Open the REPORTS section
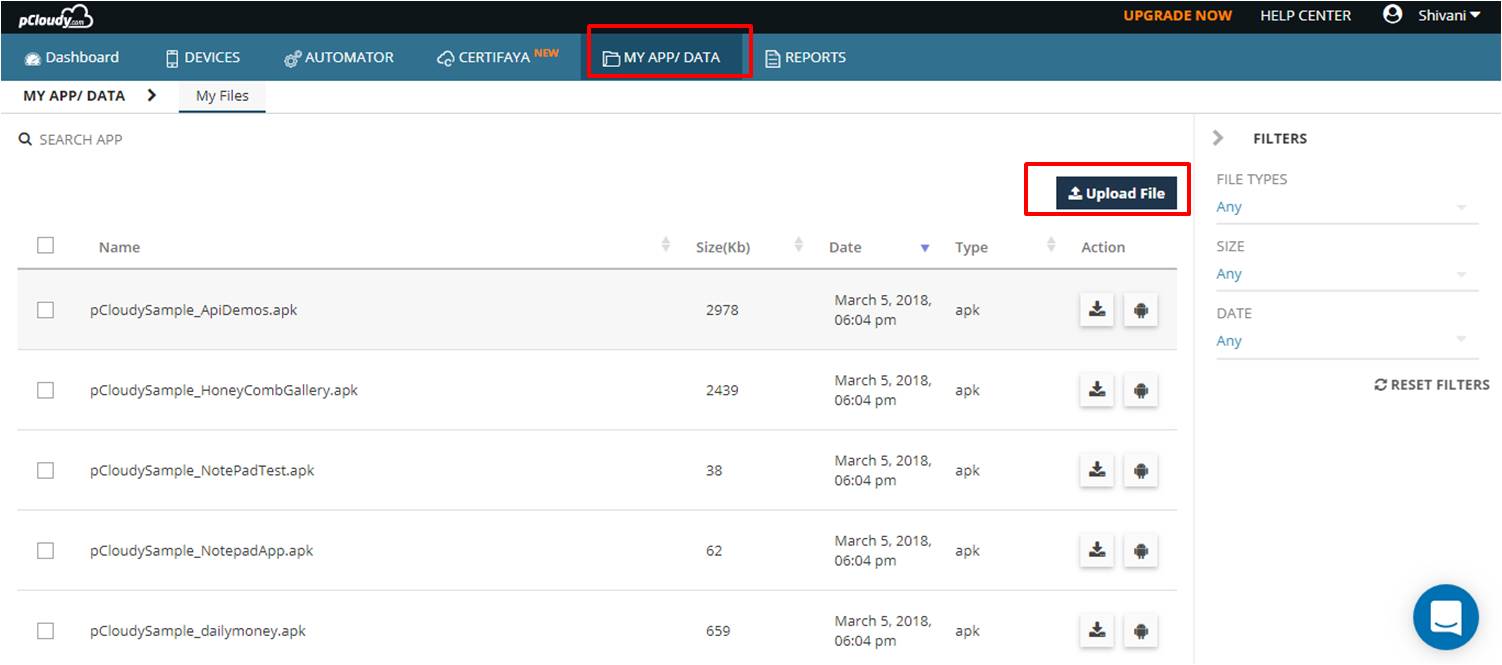The width and height of the screenshot is (1502, 665). tap(806, 57)
